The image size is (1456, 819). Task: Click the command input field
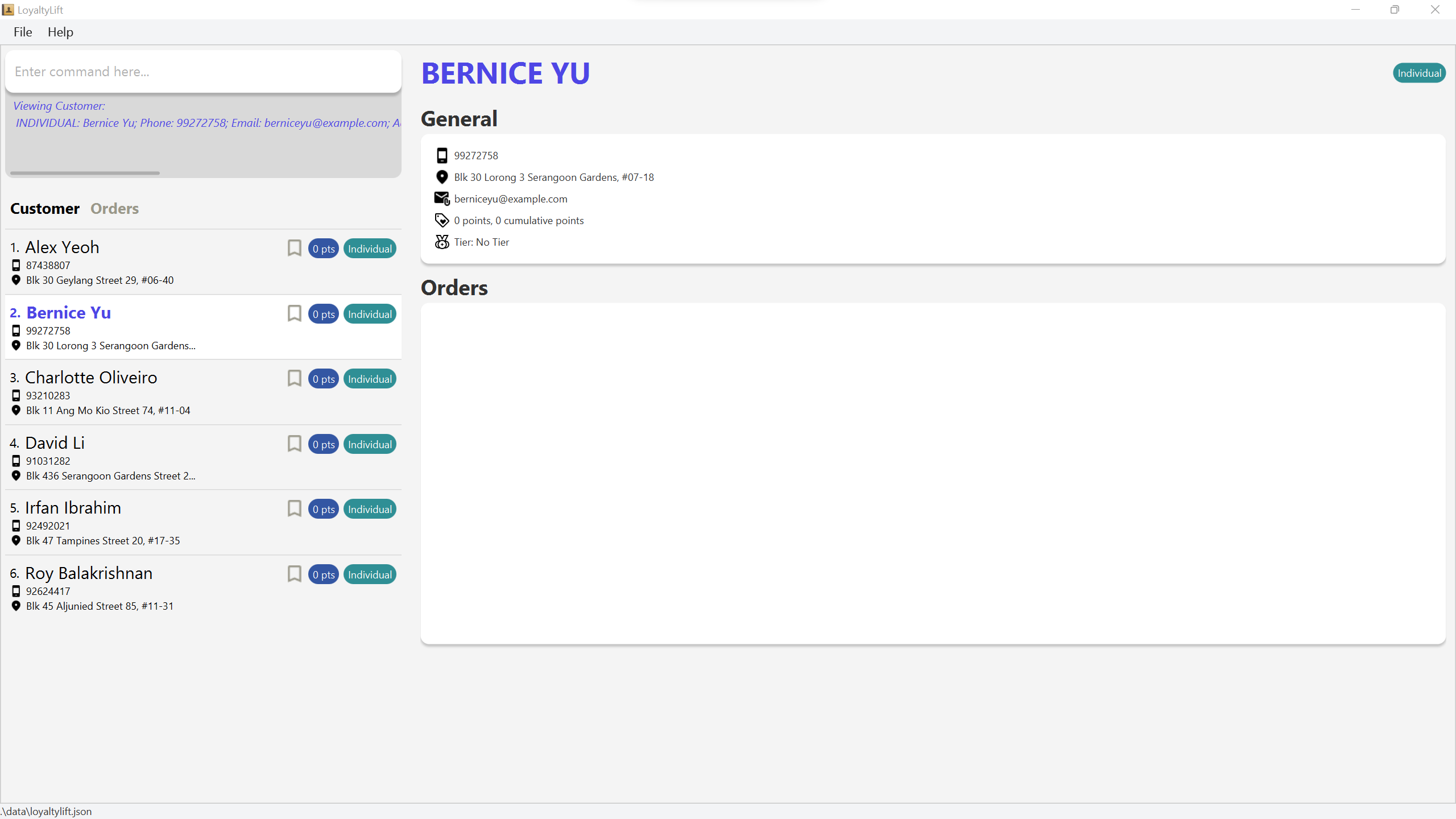(203, 72)
